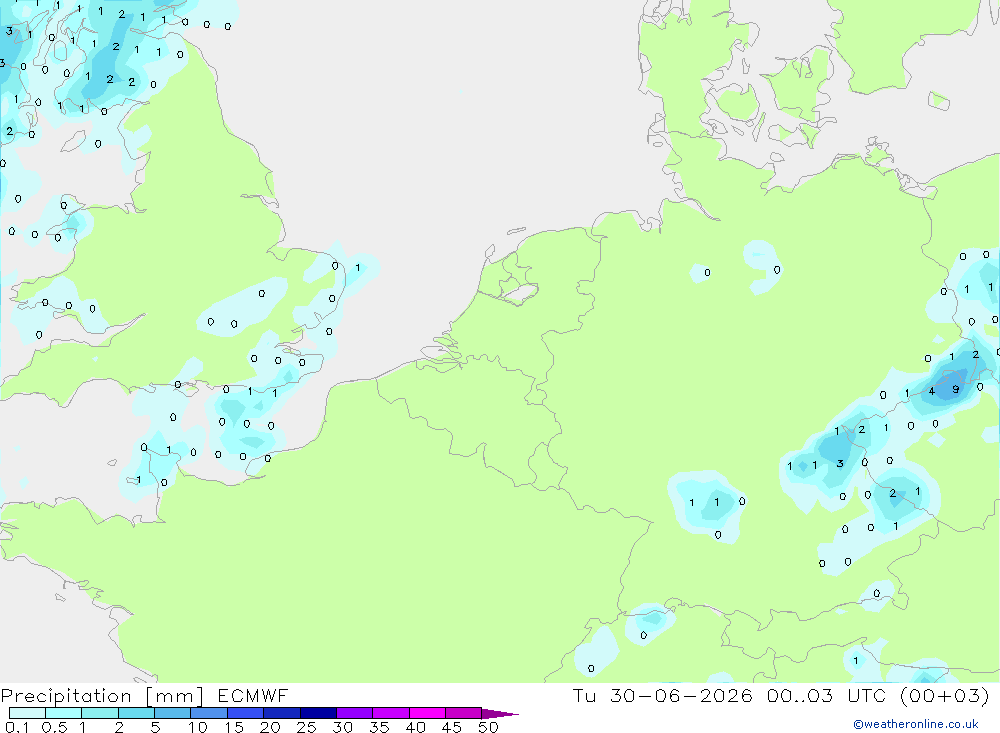Viewport: 1000px width, 733px height.
Task: Click the 'ECMWF' model label
Action: click(x=253, y=695)
